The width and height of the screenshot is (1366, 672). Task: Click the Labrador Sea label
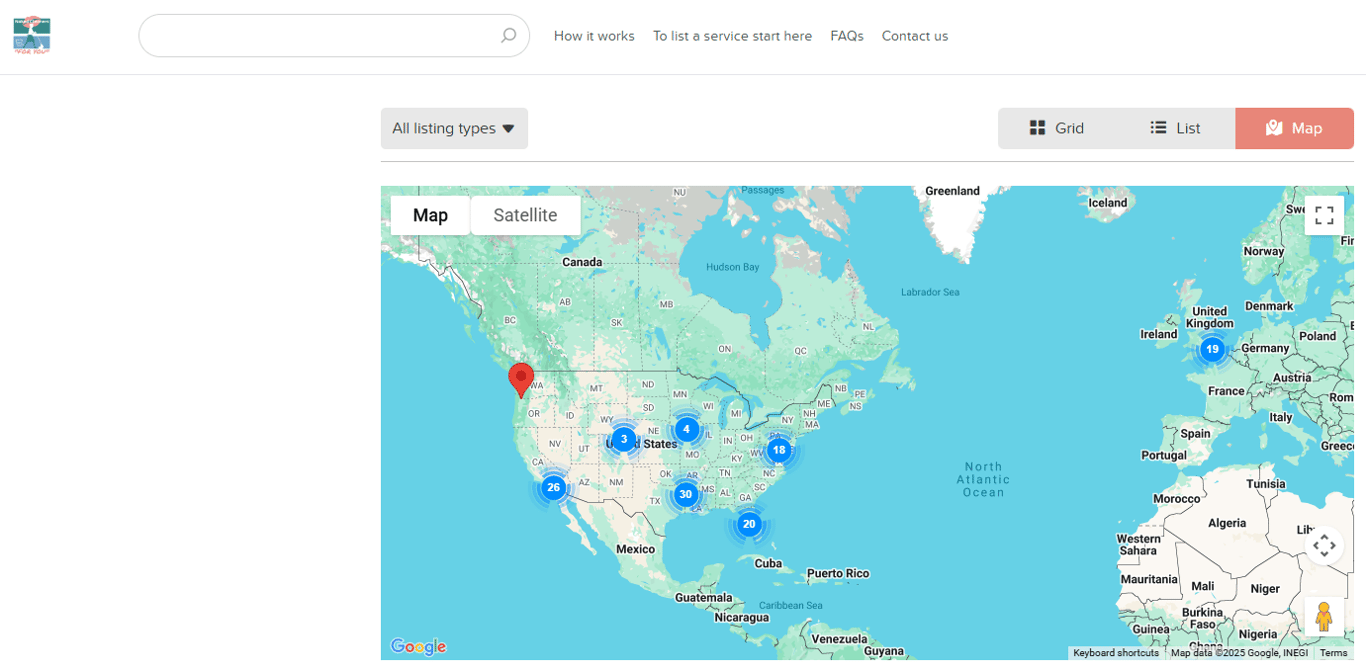930,292
